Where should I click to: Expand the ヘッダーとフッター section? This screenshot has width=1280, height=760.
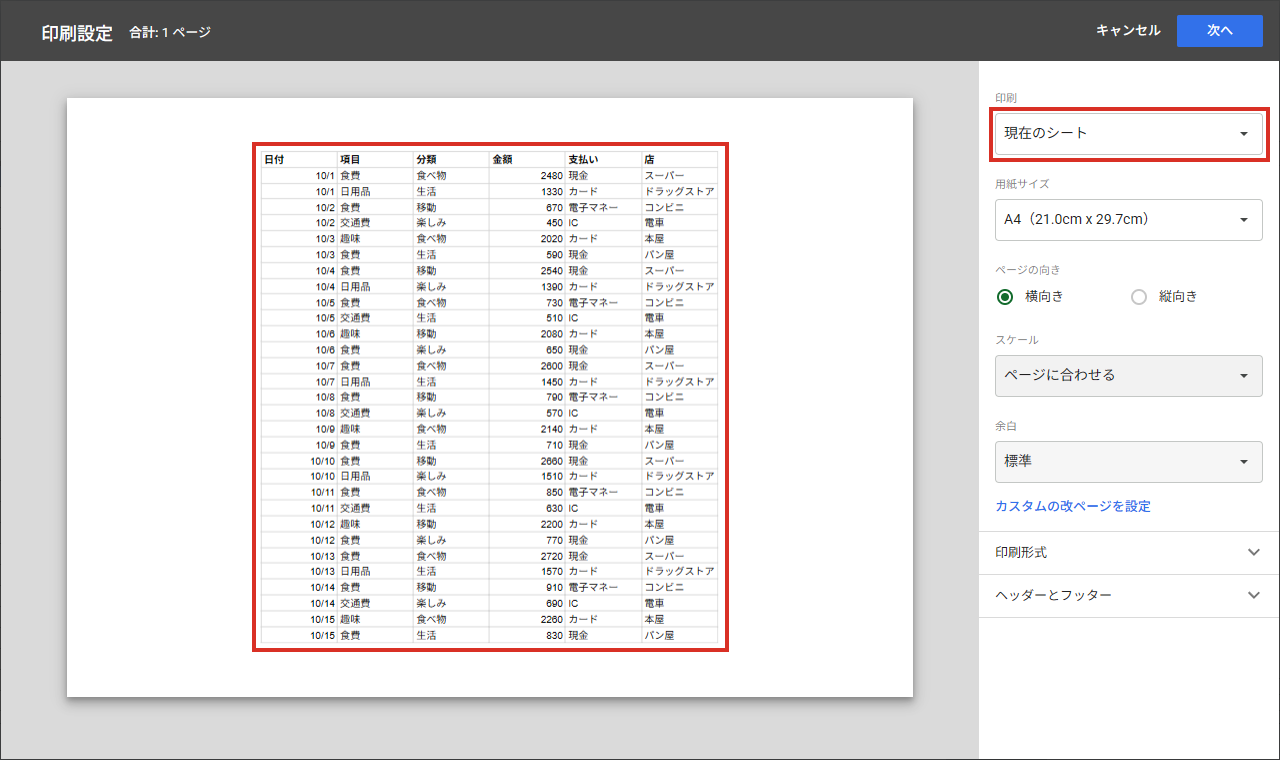tap(1129, 596)
